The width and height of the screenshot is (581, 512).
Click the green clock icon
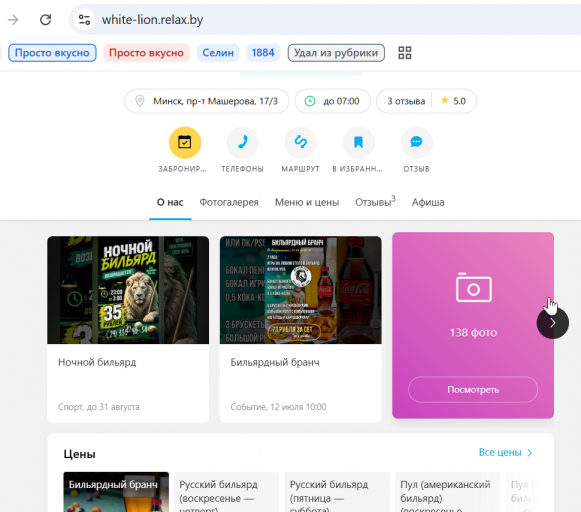pos(310,101)
